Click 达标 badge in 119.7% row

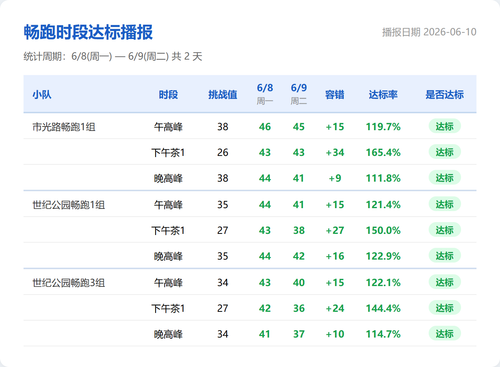pos(444,126)
